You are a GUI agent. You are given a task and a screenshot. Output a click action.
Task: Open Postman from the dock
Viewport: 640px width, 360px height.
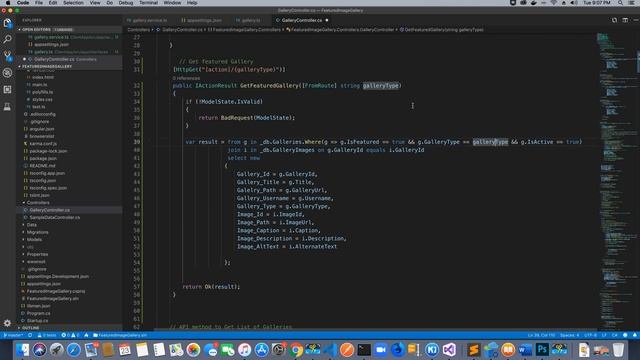coord(347,350)
